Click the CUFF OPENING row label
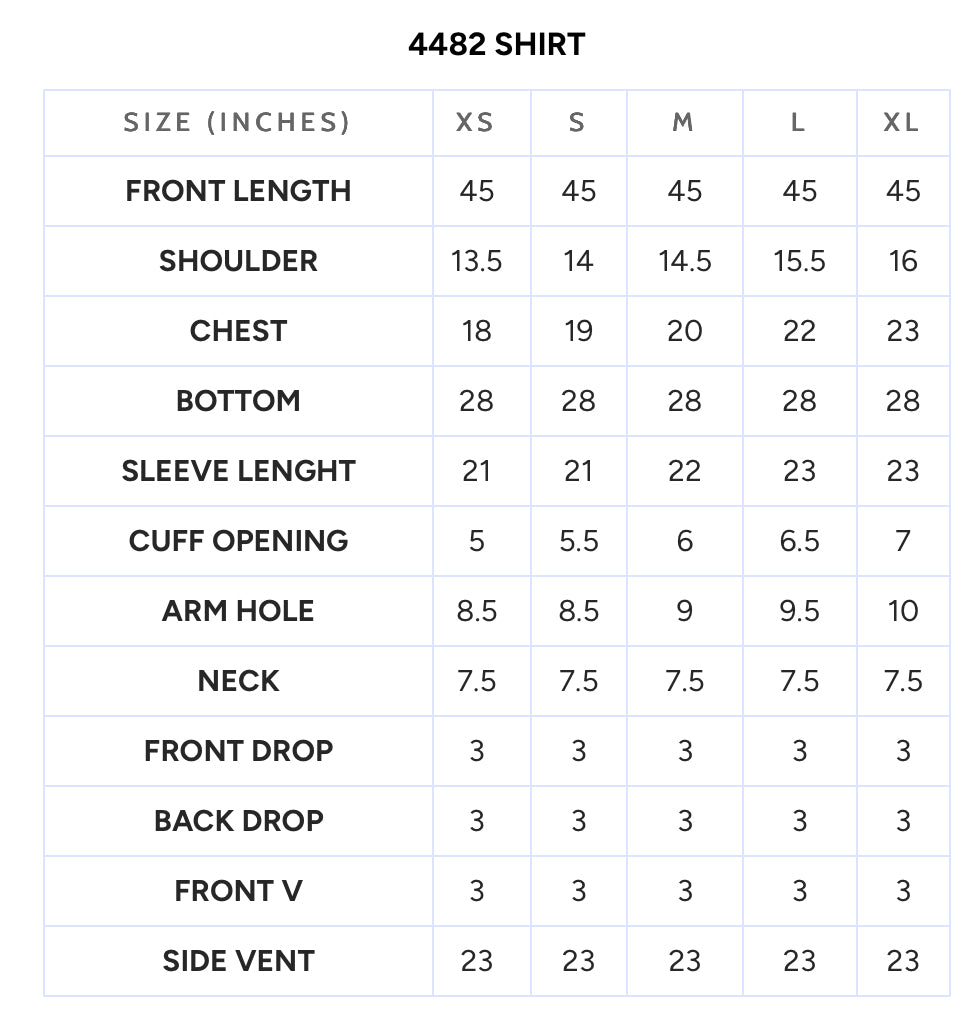Image resolution: width=972 pixels, height=1026 pixels. (x=238, y=541)
